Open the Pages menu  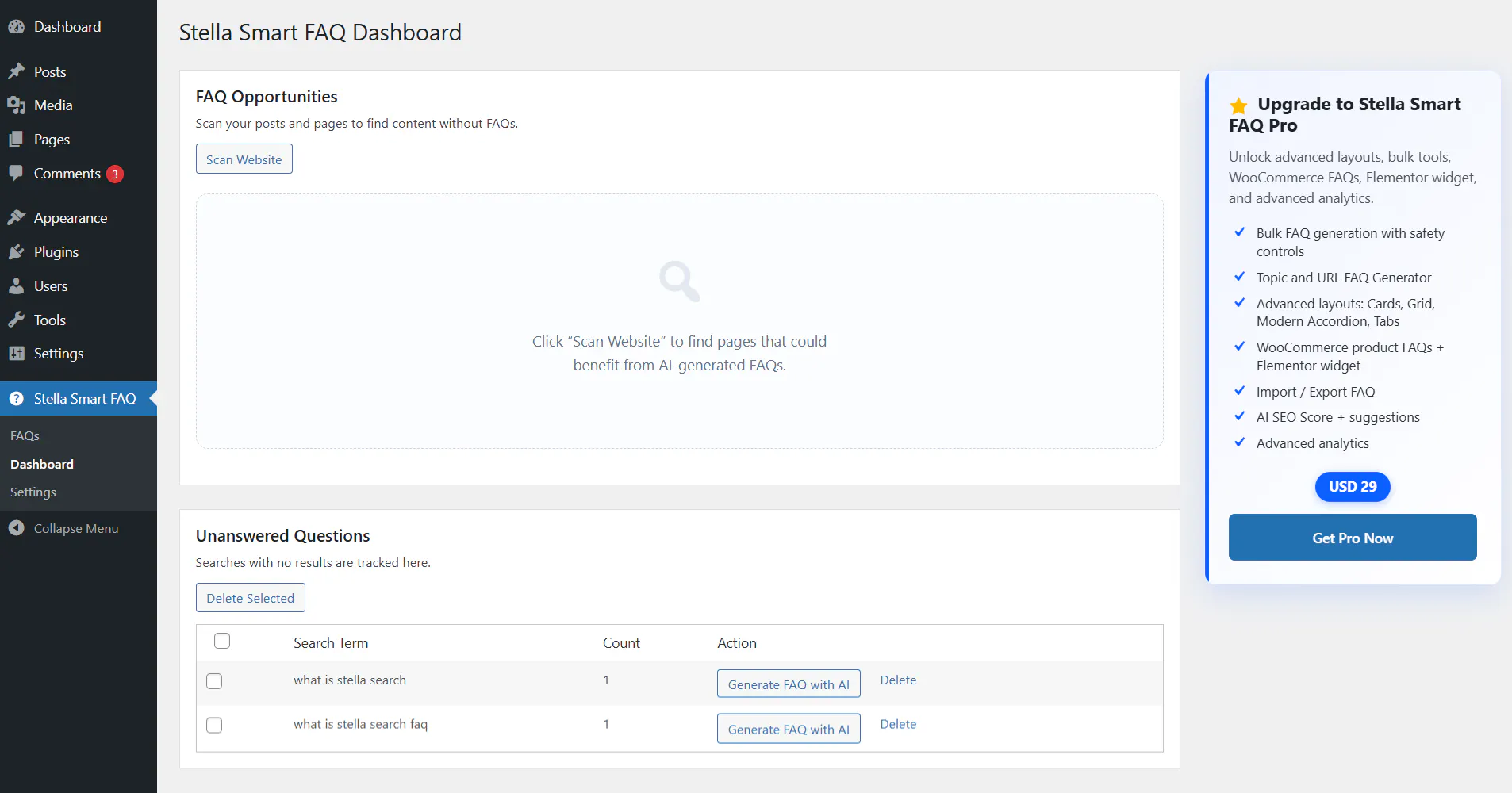click(79, 139)
